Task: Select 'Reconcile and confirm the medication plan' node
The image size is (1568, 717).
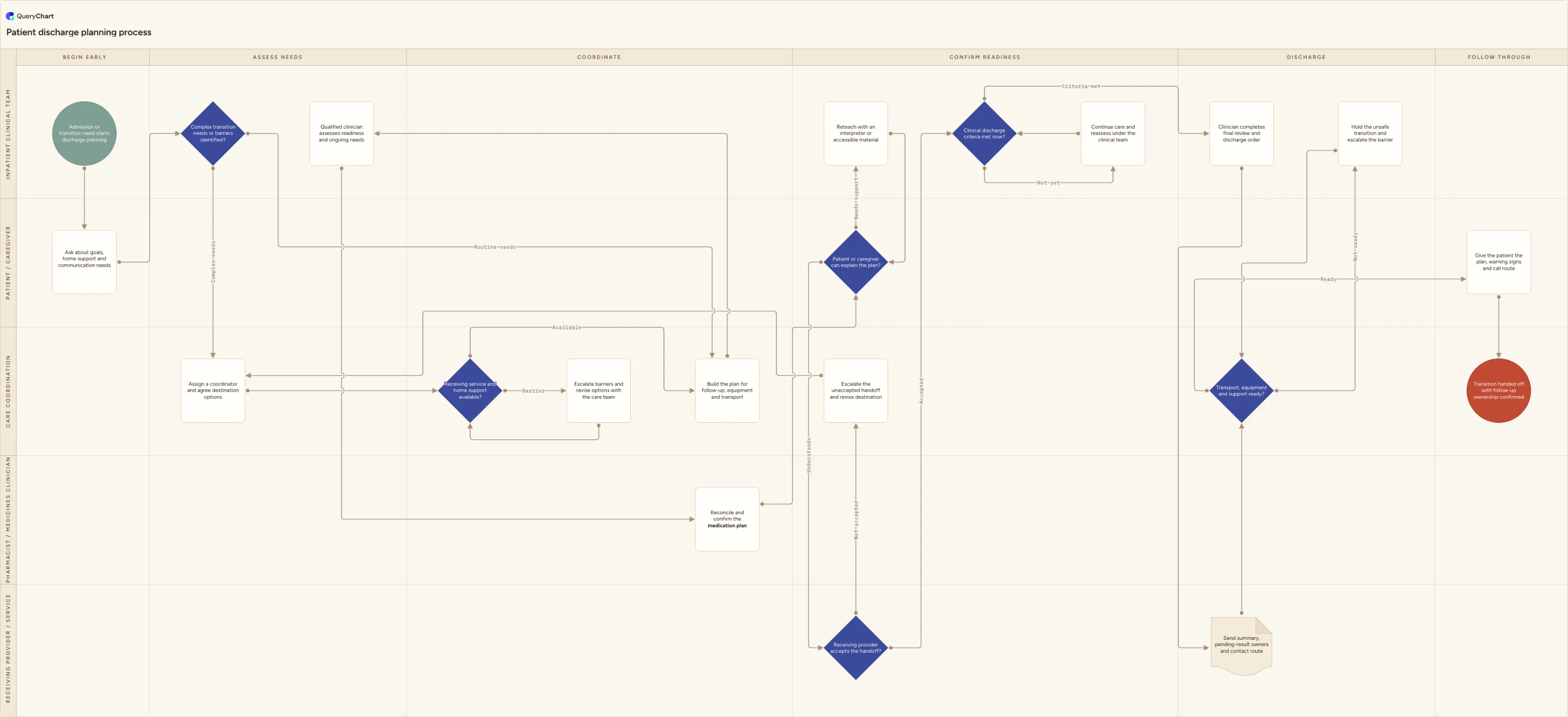Action: tap(728, 519)
